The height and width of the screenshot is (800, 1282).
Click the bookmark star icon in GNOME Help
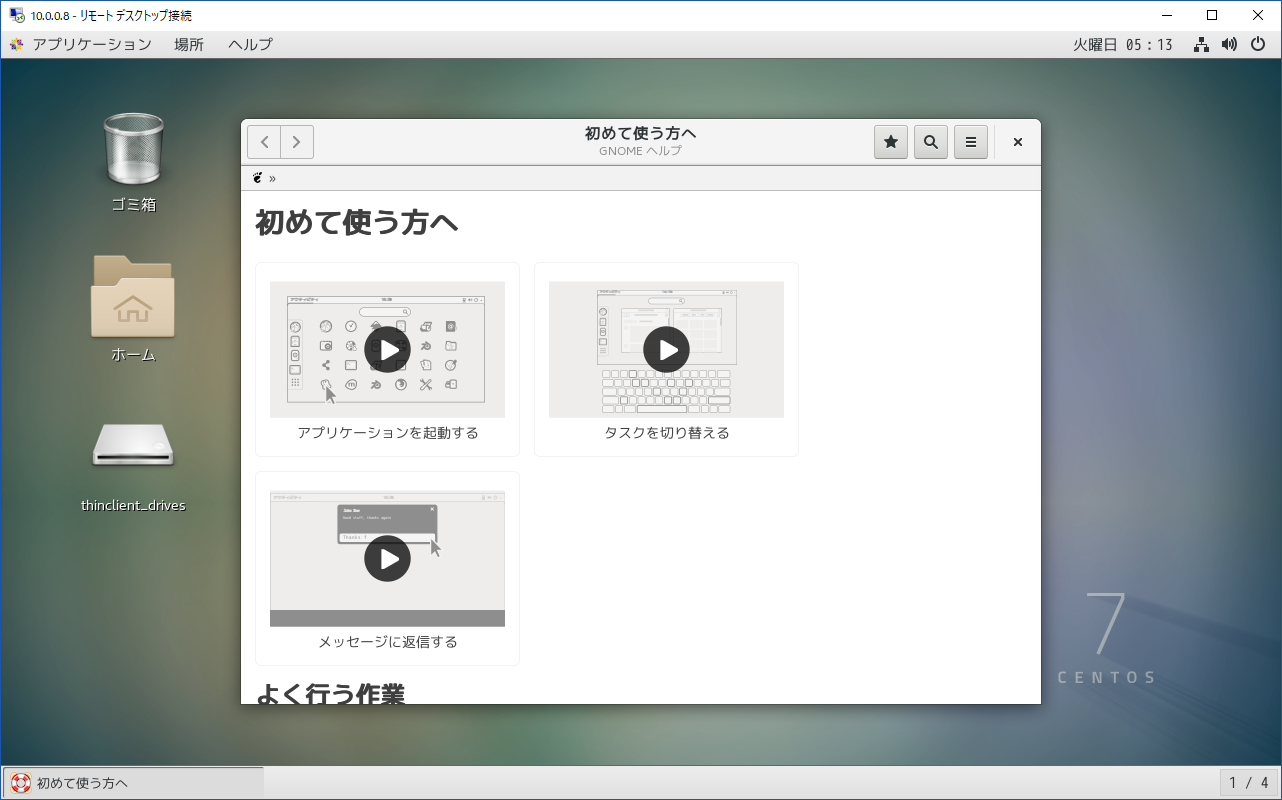click(891, 142)
